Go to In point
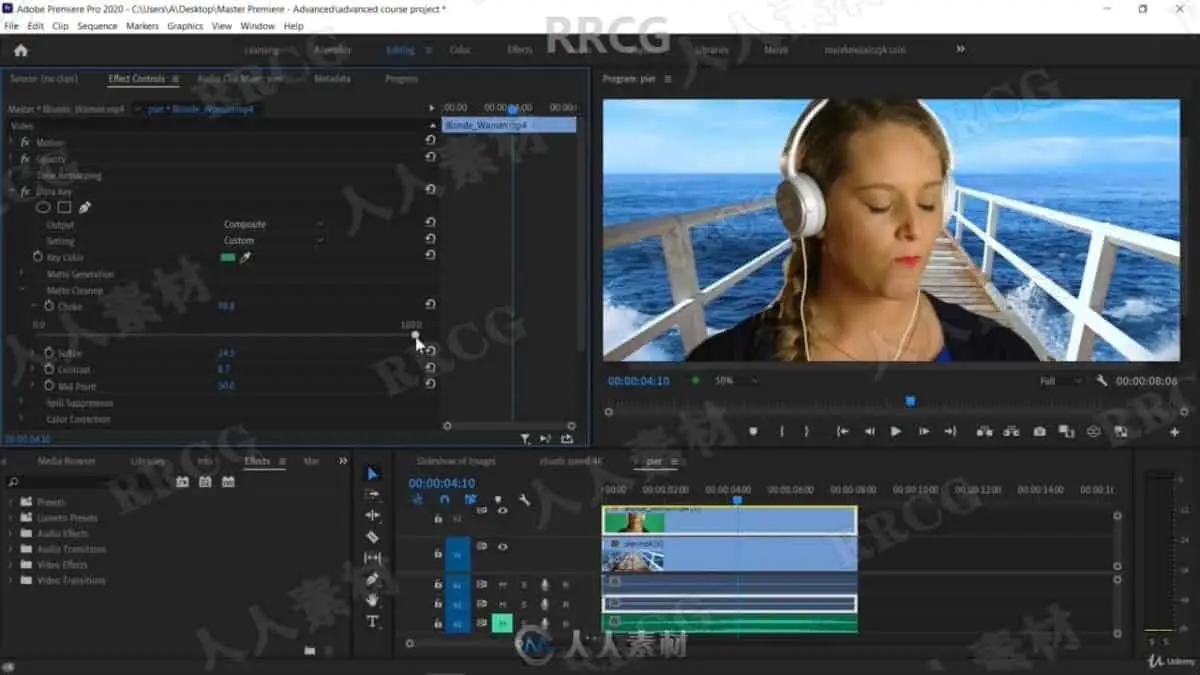This screenshot has width=1200, height=675. [843, 432]
